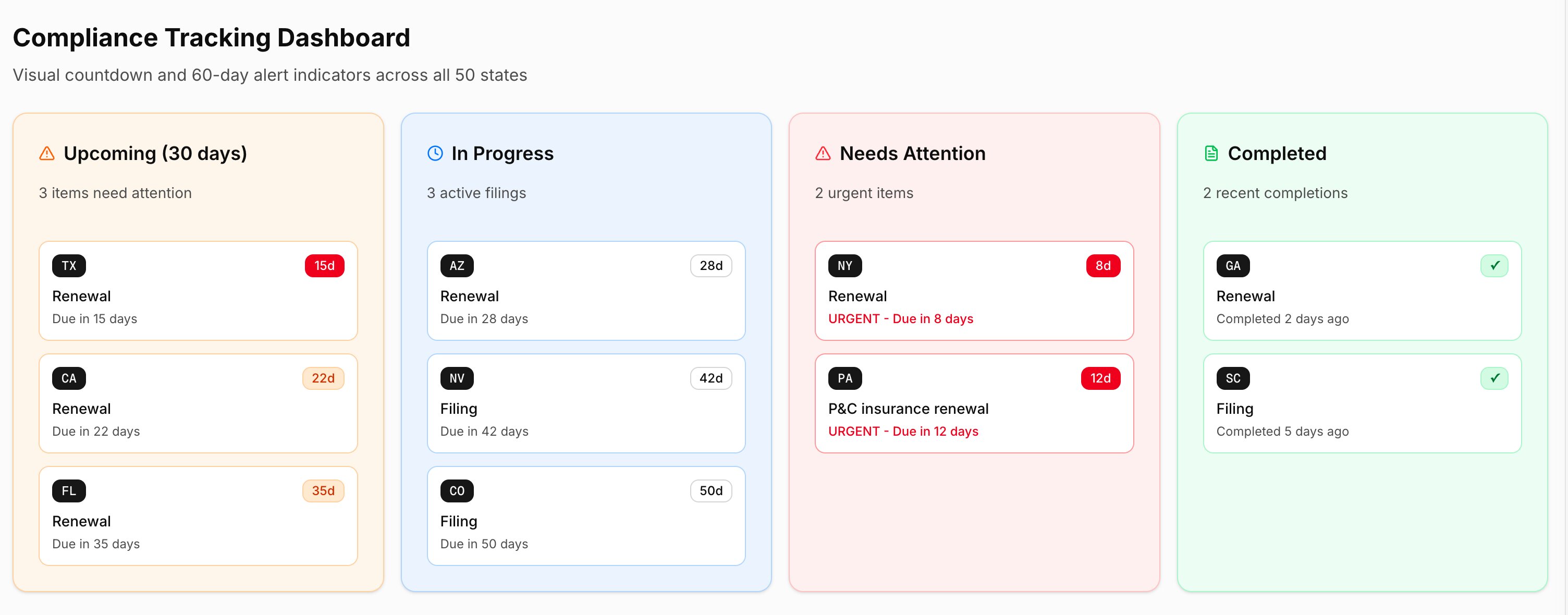
Task: Toggle the checkmark on the SC Filing card
Action: (x=1496, y=378)
